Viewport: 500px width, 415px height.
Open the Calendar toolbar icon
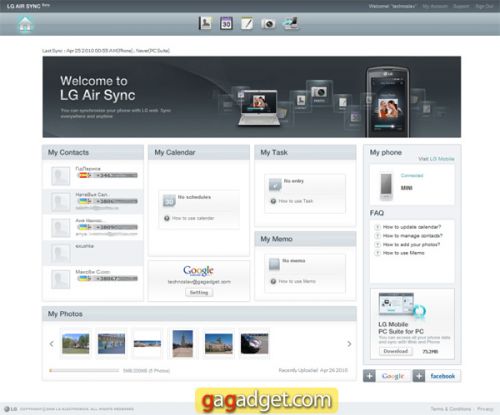coord(226,23)
